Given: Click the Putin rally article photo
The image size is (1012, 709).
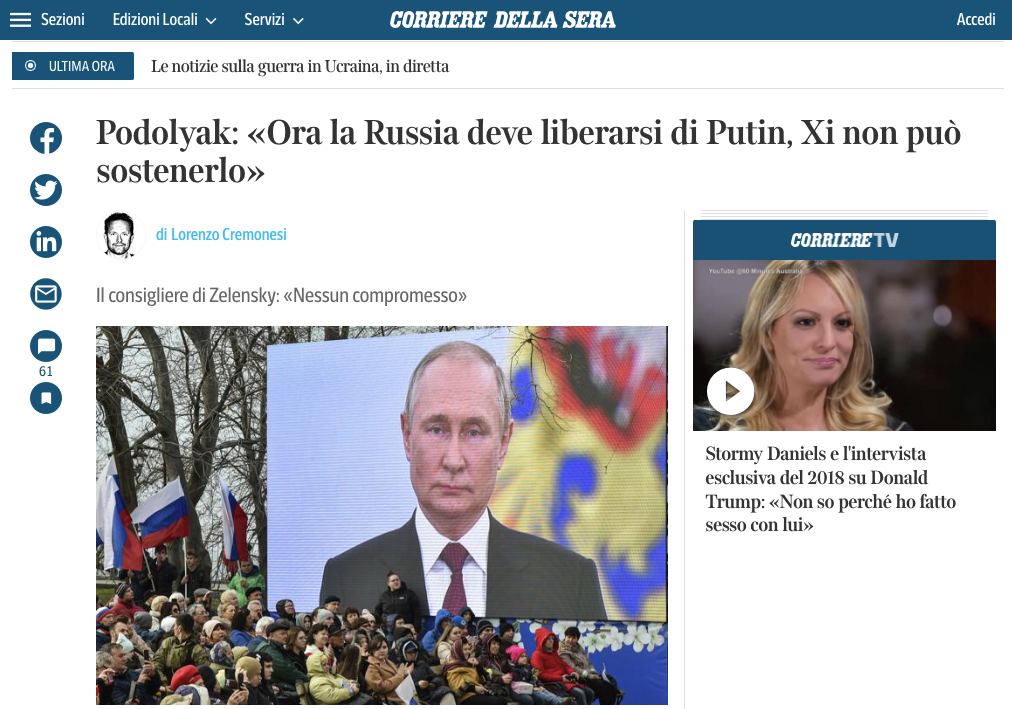Looking at the screenshot, I should pos(382,515).
